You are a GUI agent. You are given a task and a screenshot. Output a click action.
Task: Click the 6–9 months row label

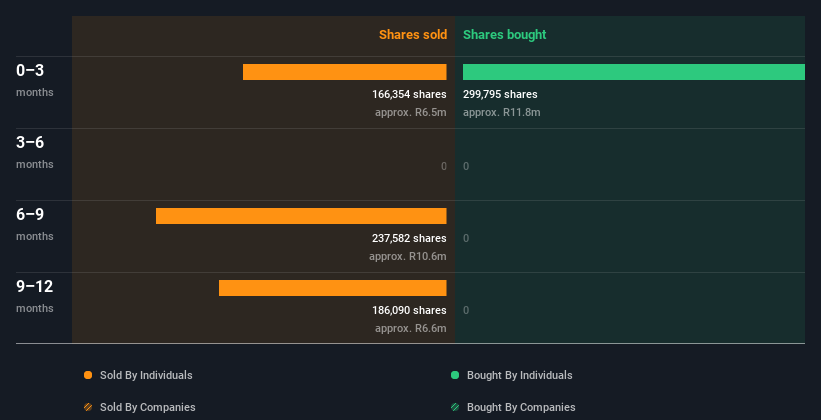[x=35, y=224]
